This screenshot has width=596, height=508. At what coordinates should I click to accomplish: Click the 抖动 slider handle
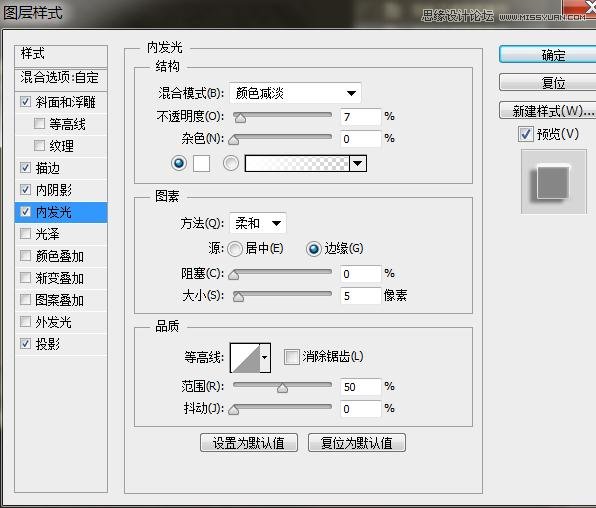tap(233, 410)
